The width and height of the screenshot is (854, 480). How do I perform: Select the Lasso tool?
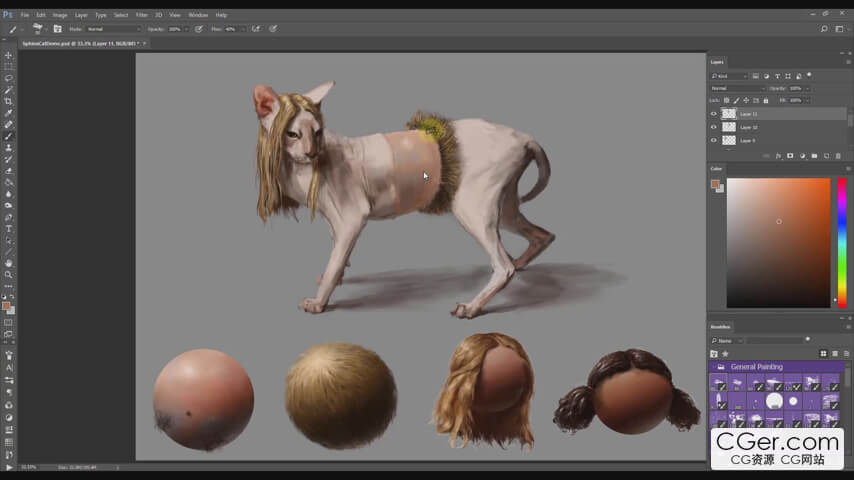(9, 78)
